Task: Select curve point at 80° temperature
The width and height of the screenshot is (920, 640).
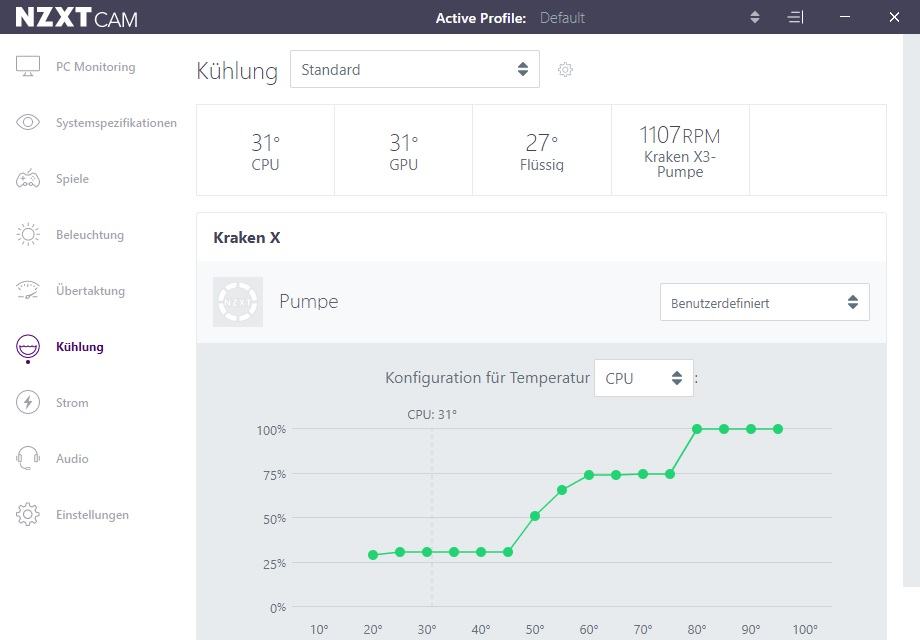Action: pyautogui.click(x=697, y=429)
